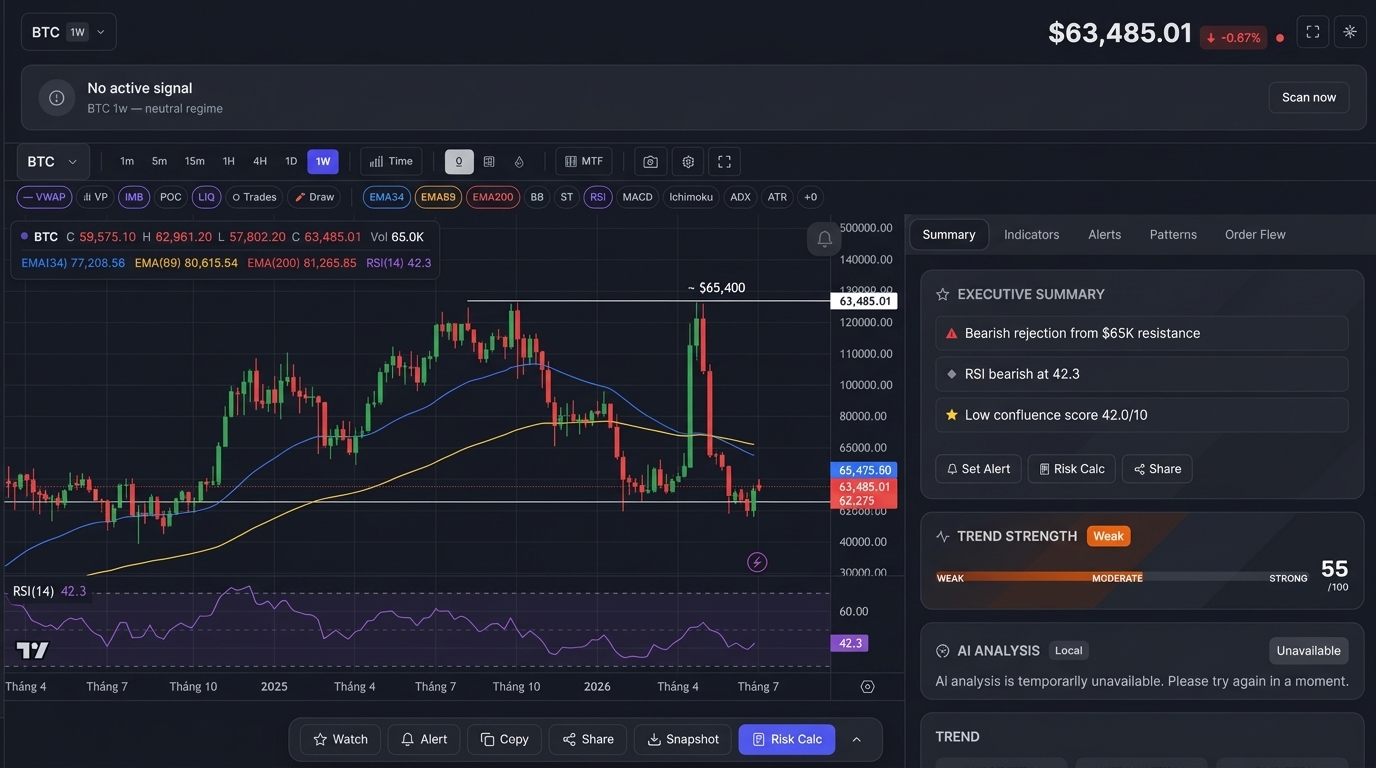Switch to the Alerts tab
The image size is (1376, 768).
point(1104,235)
